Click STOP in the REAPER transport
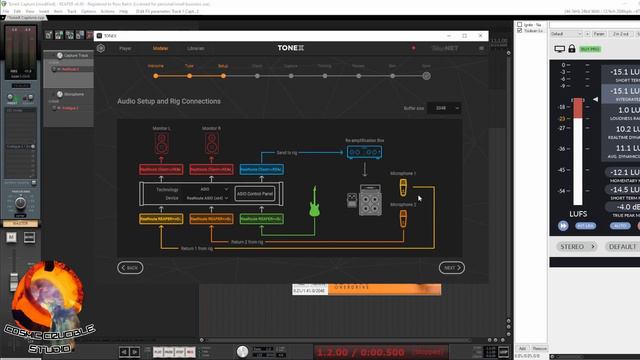This screenshot has height=360, width=640. [x=179, y=352]
